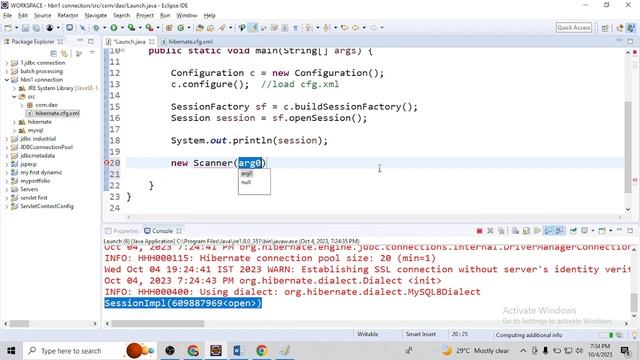Click the Console tab
The image size is (640, 360).
click(x=162, y=231)
